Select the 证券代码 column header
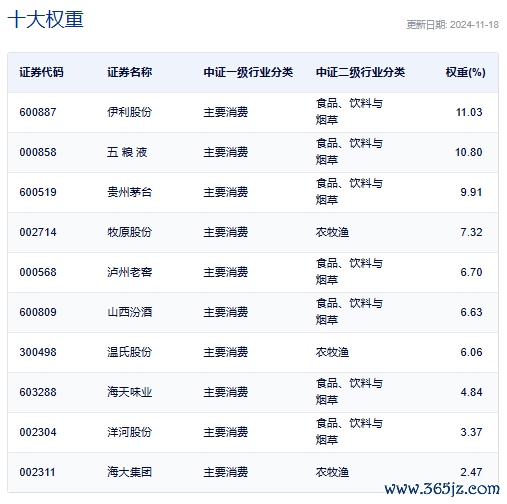The height and width of the screenshot is (504, 507). 41,72
